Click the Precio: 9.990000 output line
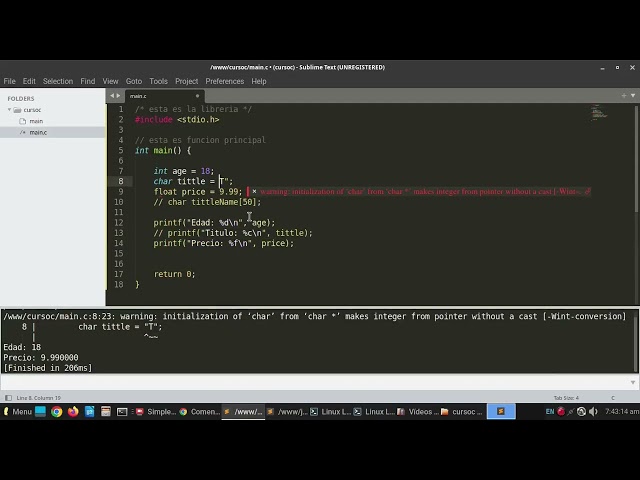Image resolution: width=640 pixels, height=480 pixels. tap(41, 358)
